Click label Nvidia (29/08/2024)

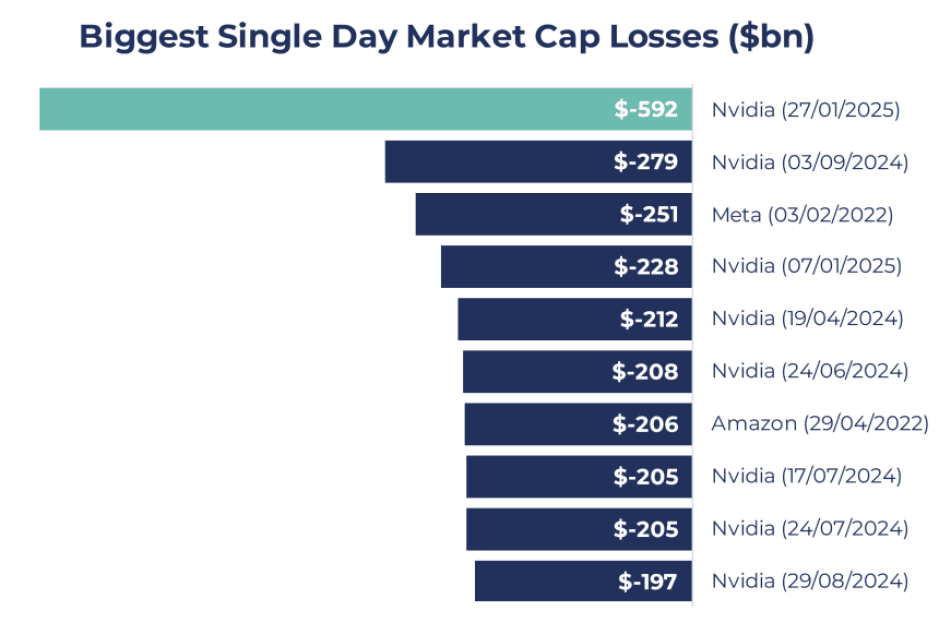pyautogui.click(x=810, y=581)
